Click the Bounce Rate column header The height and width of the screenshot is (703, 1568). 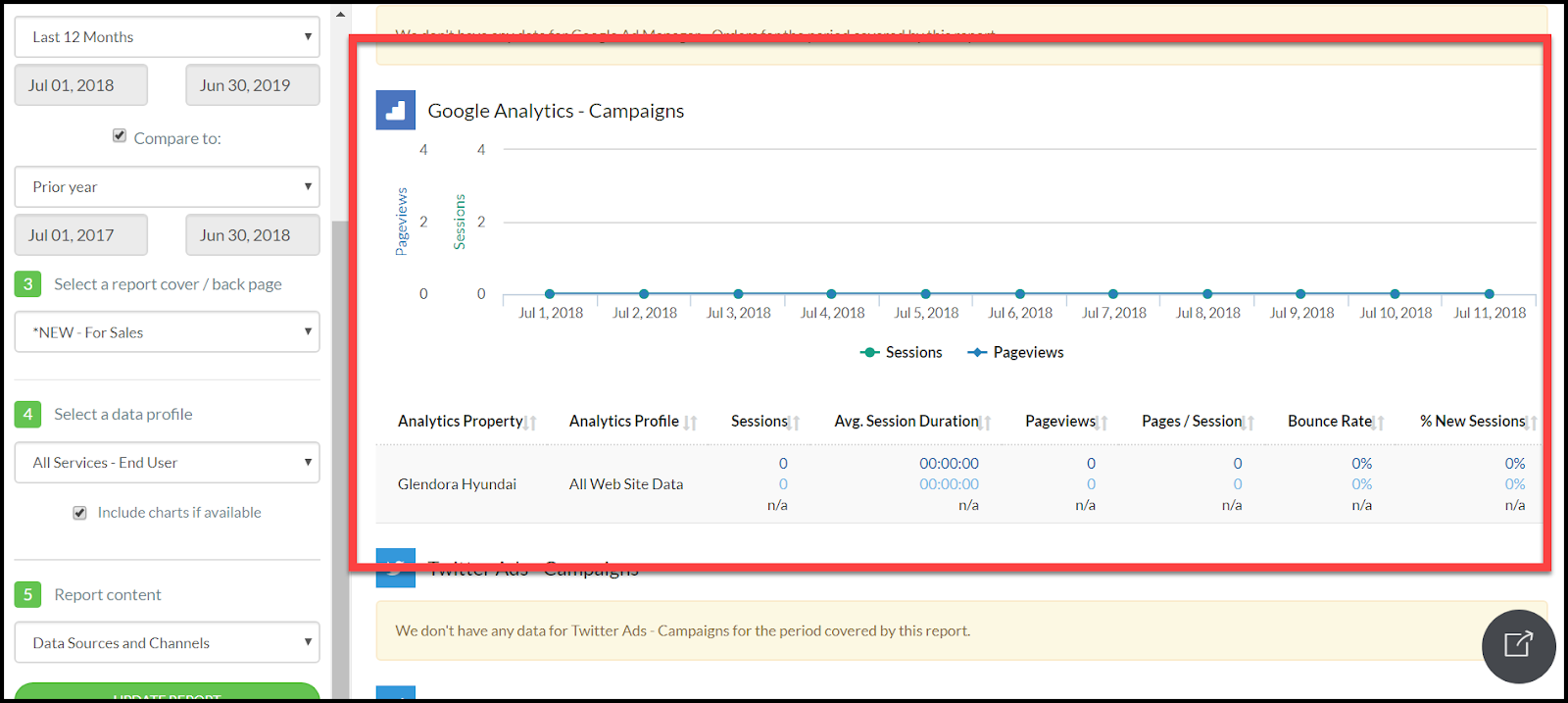tap(1330, 422)
